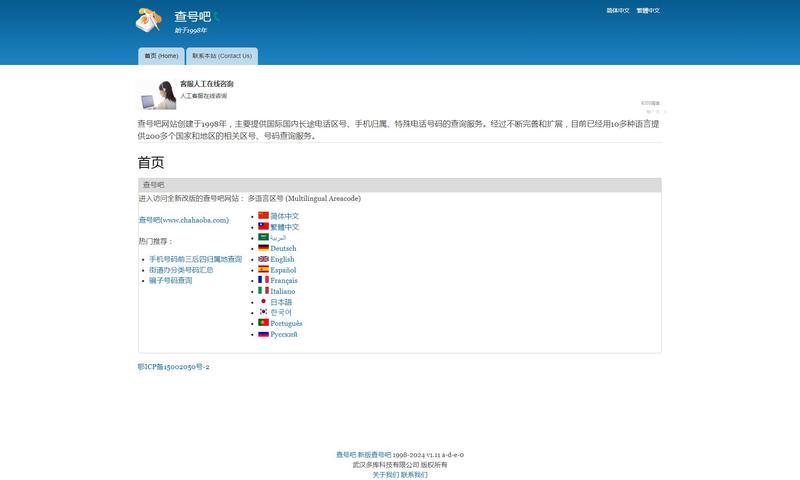
Task: Open the 联系本站 (Contact Us) tab
Action: pos(222,56)
